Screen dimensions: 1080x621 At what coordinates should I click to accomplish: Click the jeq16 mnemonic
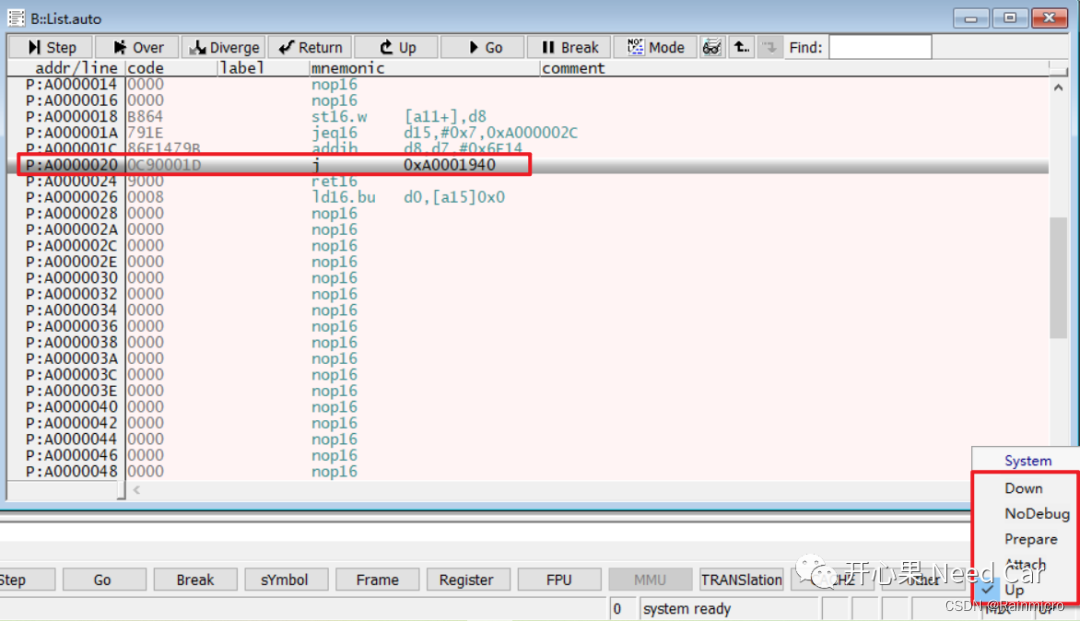[x=334, y=132]
